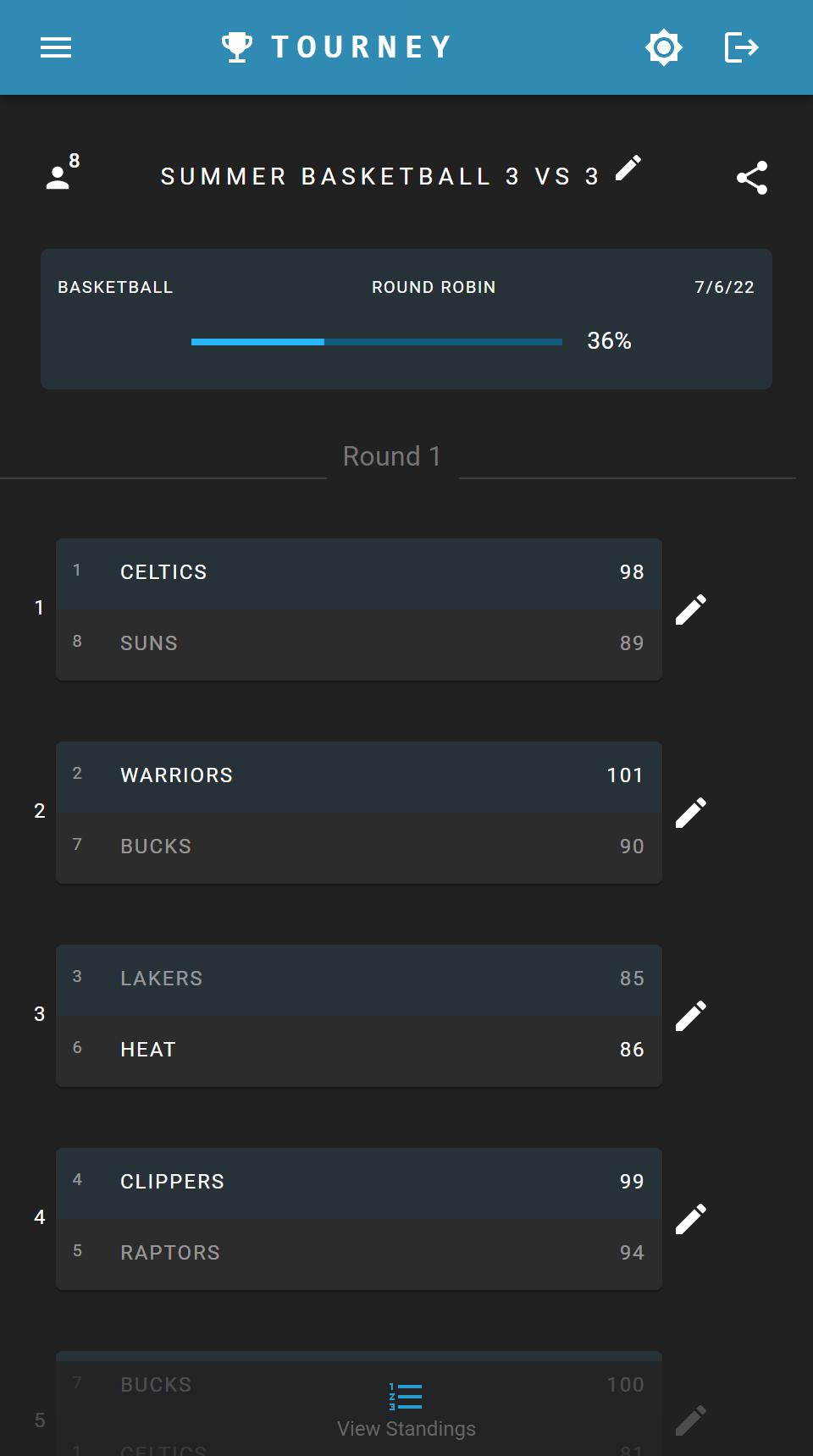Click the Summer Basketball 3 vs 3 title
This screenshot has width=813, height=1456.
(379, 177)
